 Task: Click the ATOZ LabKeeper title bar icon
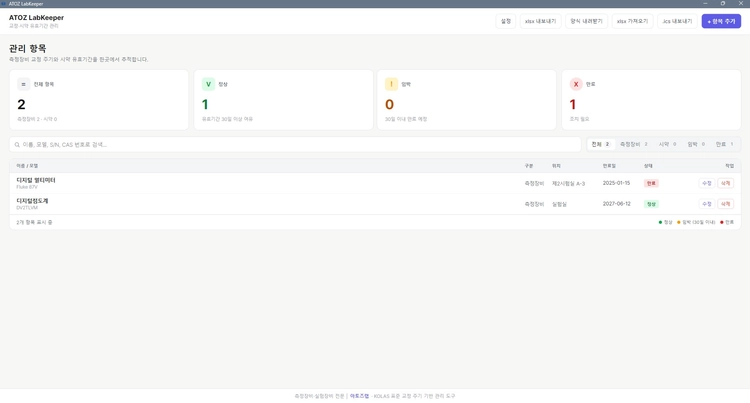click(x=3, y=3)
